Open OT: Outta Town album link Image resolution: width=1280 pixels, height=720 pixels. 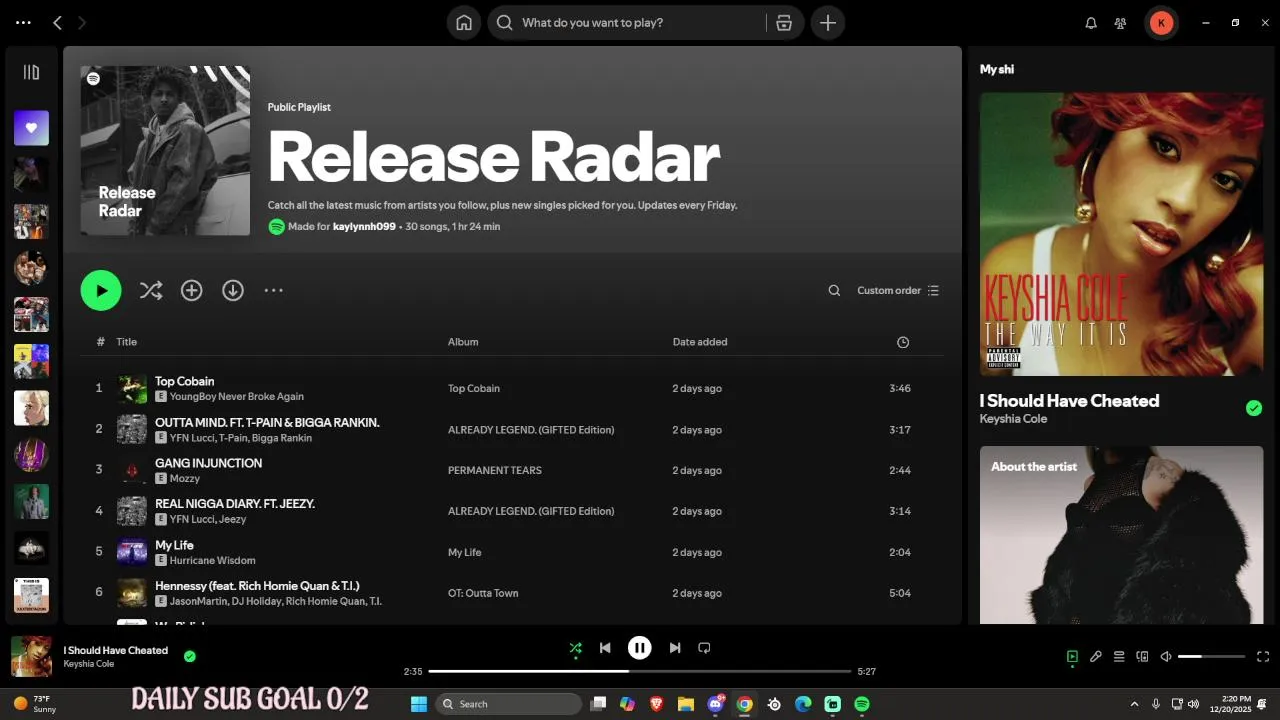pyautogui.click(x=483, y=593)
